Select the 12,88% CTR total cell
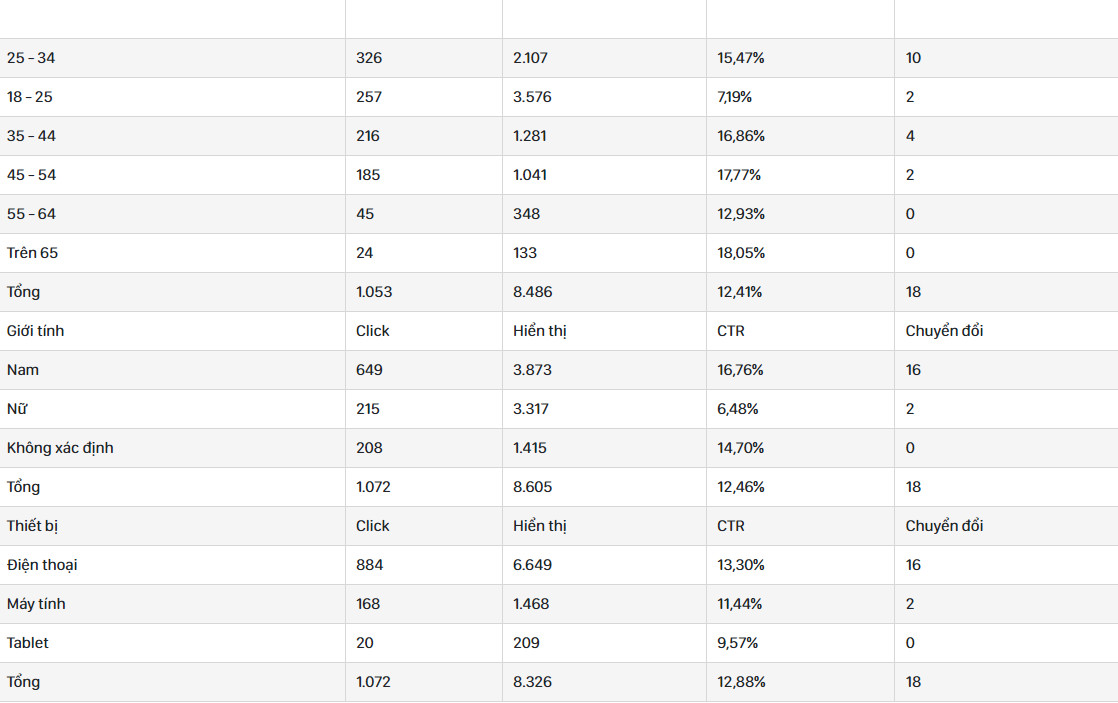Viewport: 1118px width, 703px height. click(800, 682)
